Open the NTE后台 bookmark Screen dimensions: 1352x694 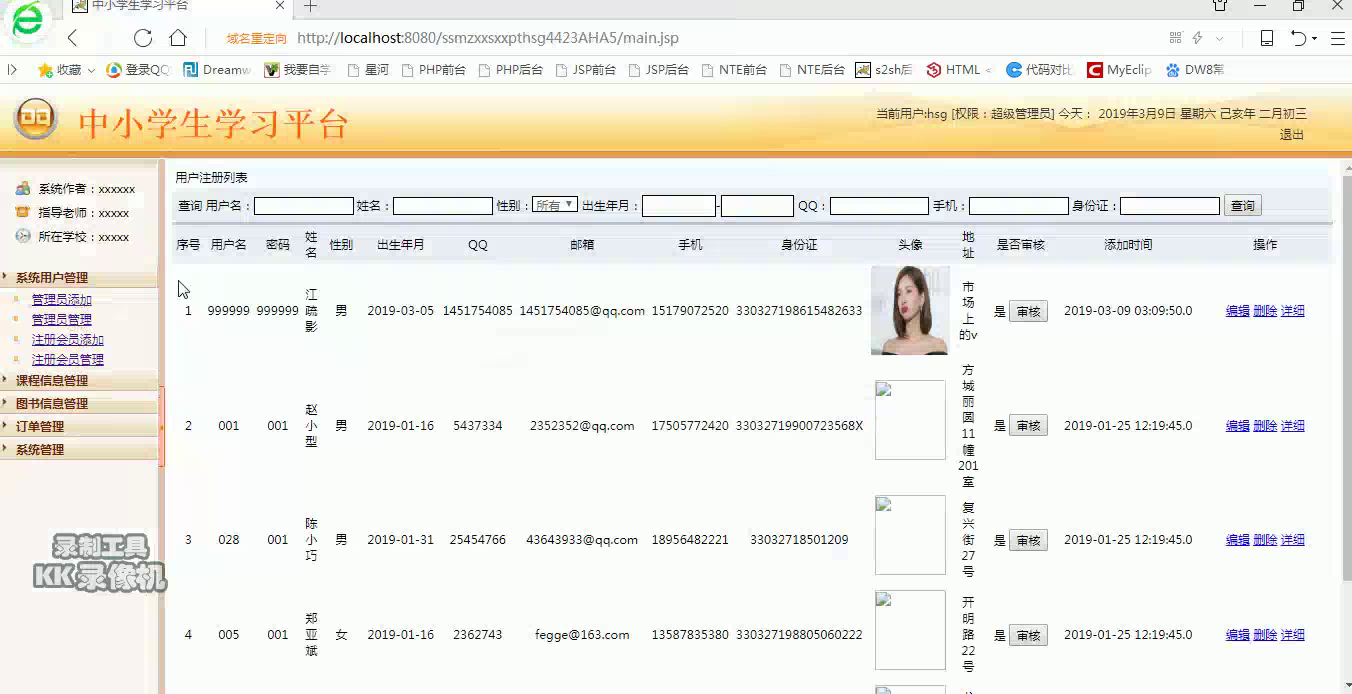[812, 70]
